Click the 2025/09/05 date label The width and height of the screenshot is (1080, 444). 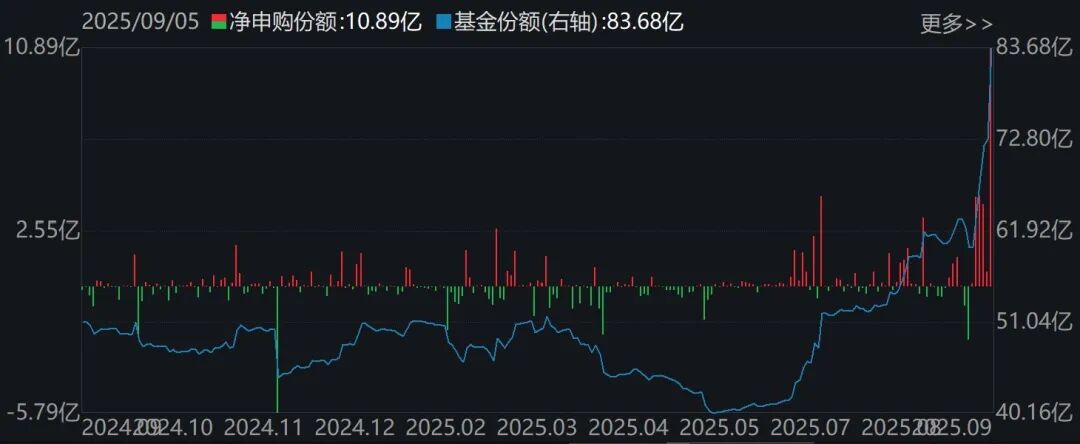pyautogui.click(x=141, y=21)
